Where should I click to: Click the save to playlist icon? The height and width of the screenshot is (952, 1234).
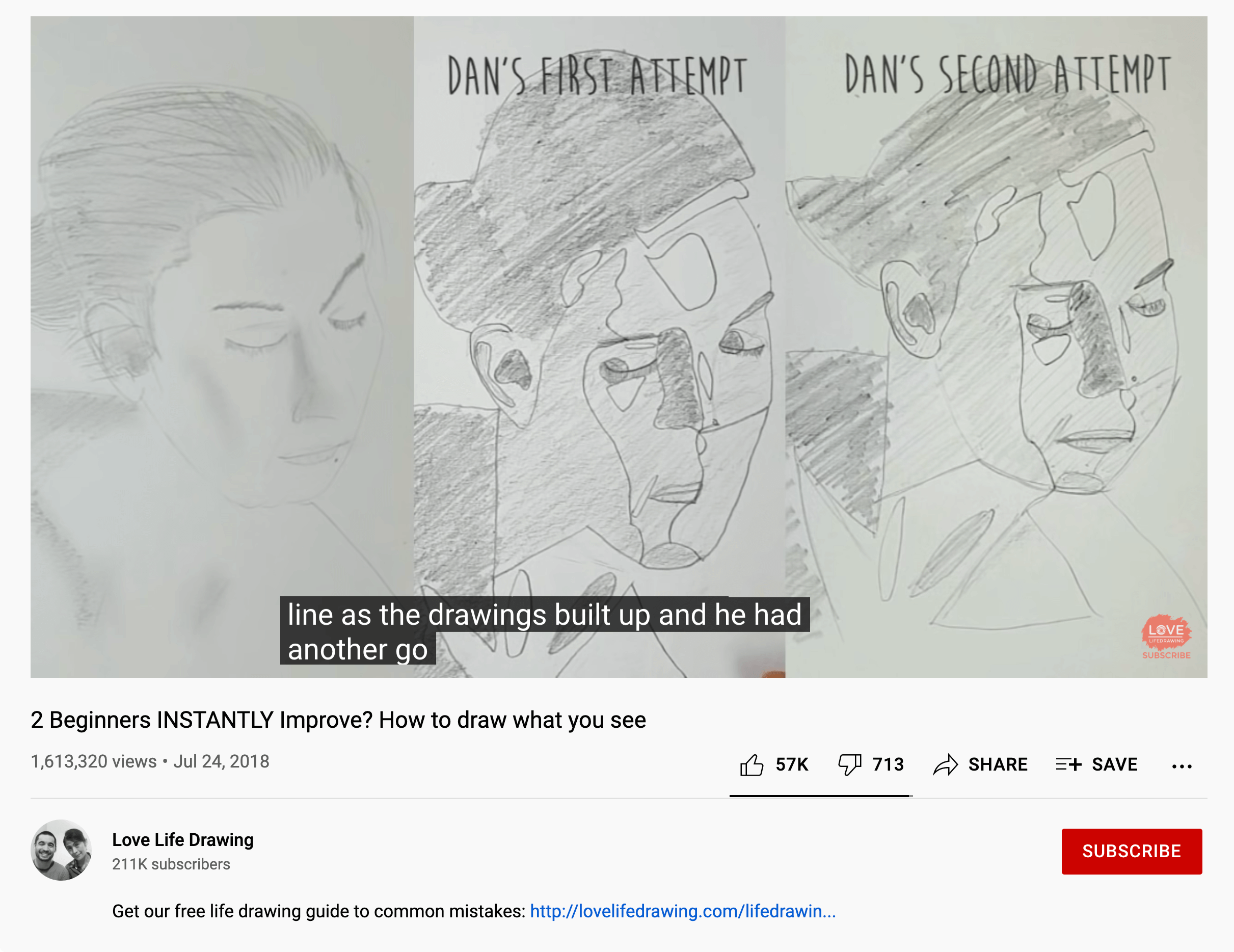[1068, 765]
